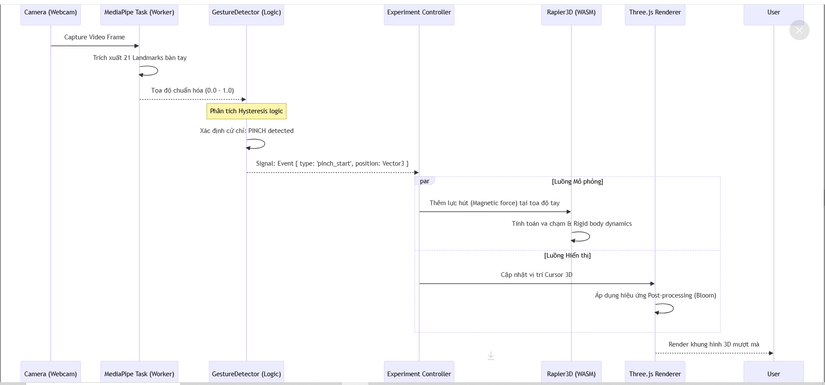Click the 'Capture Video Frame' message label
The width and height of the screenshot is (825, 385).
click(x=95, y=37)
